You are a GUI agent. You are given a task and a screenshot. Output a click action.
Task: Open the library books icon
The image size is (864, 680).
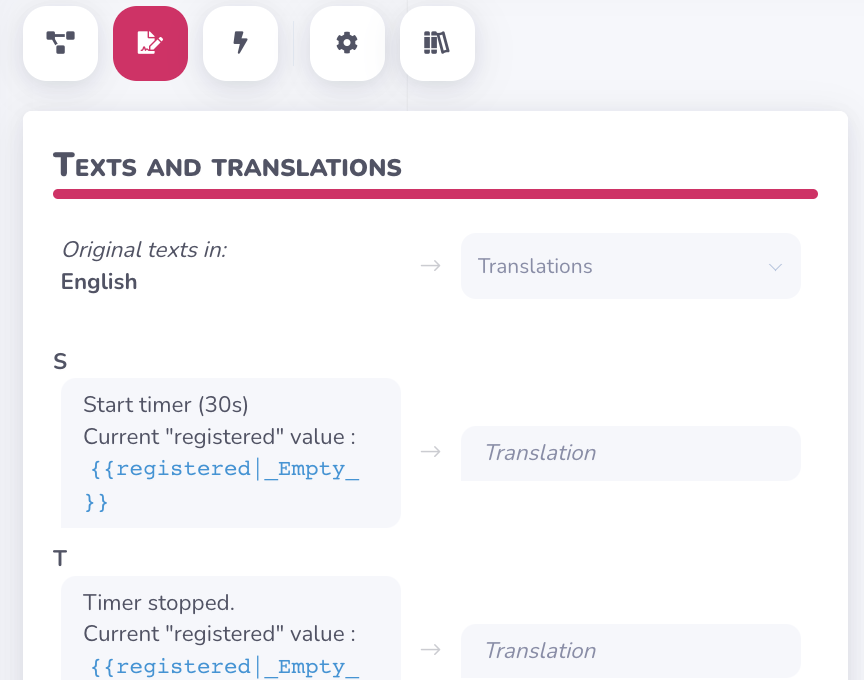[x=437, y=43]
